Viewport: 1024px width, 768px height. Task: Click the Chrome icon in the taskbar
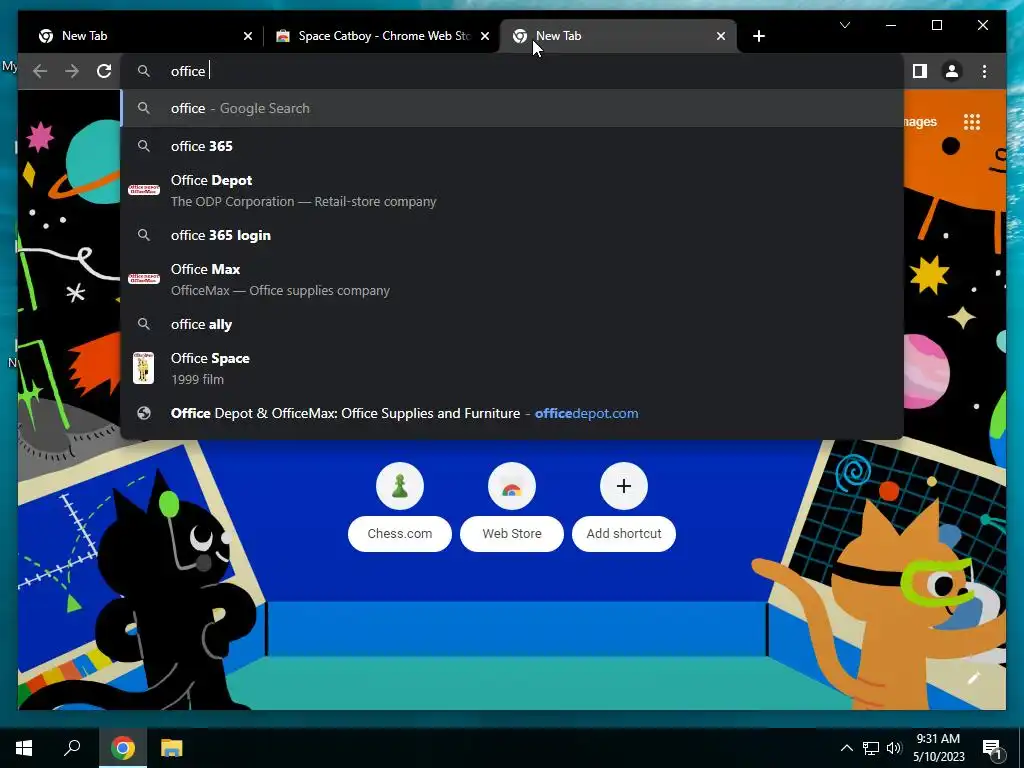click(123, 748)
